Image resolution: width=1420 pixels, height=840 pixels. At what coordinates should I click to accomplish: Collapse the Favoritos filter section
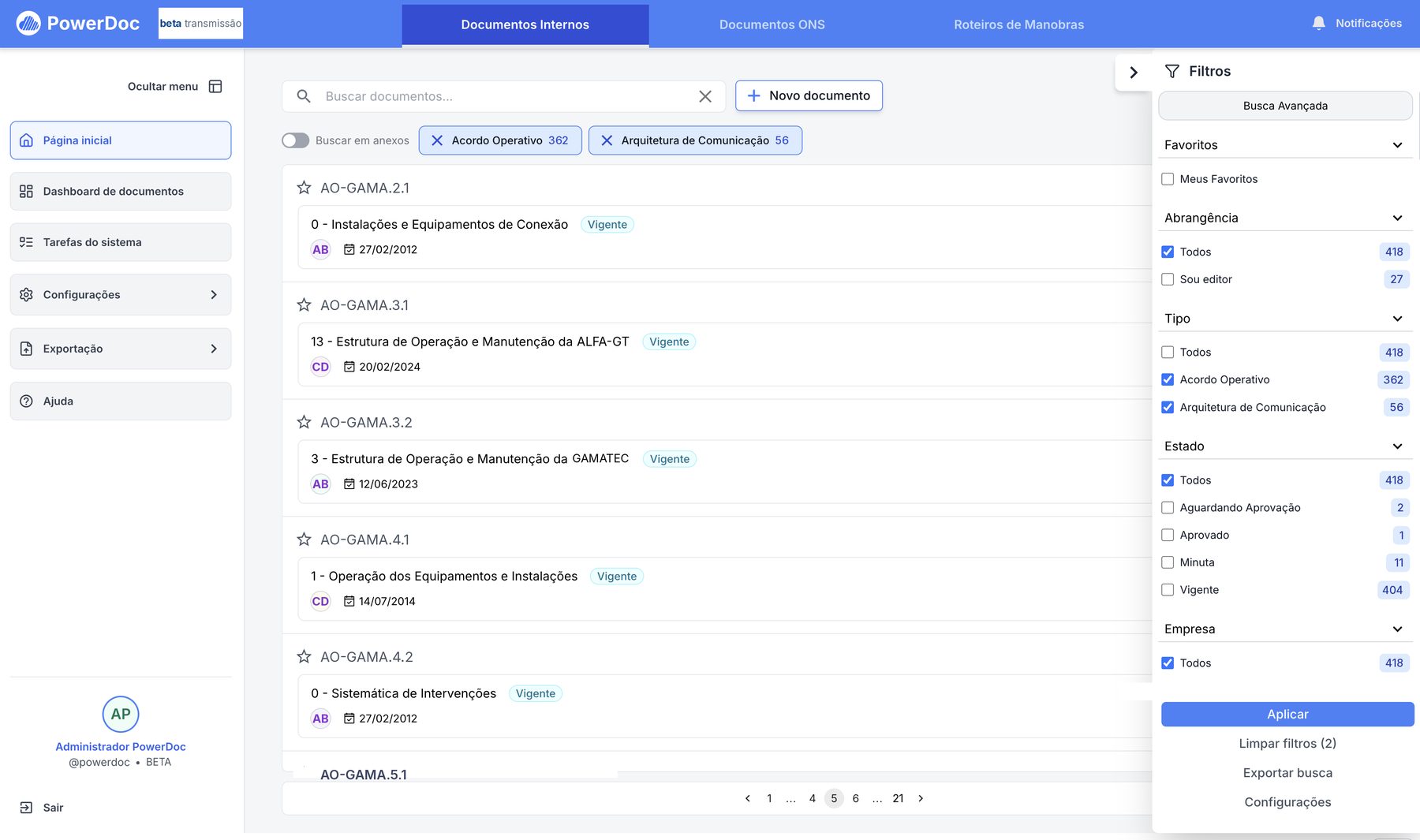coord(1397,145)
